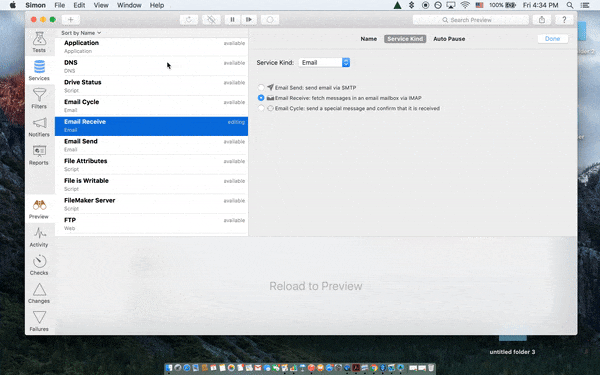Open the Filters sidebar section
This screenshot has width=600, height=375.
pyautogui.click(x=39, y=98)
